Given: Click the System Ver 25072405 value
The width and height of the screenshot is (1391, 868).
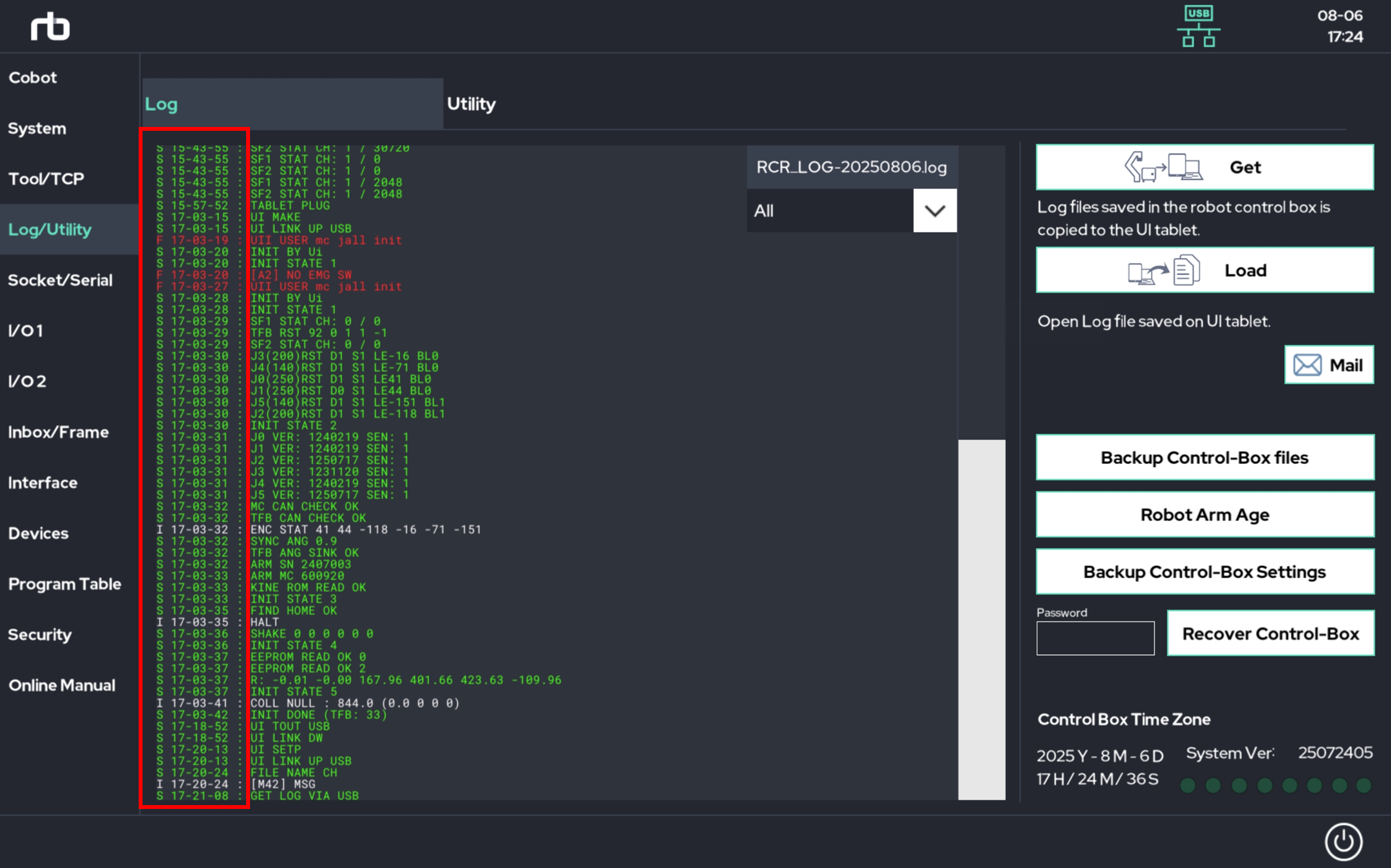Looking at the screenshot, I should 1335,753.
